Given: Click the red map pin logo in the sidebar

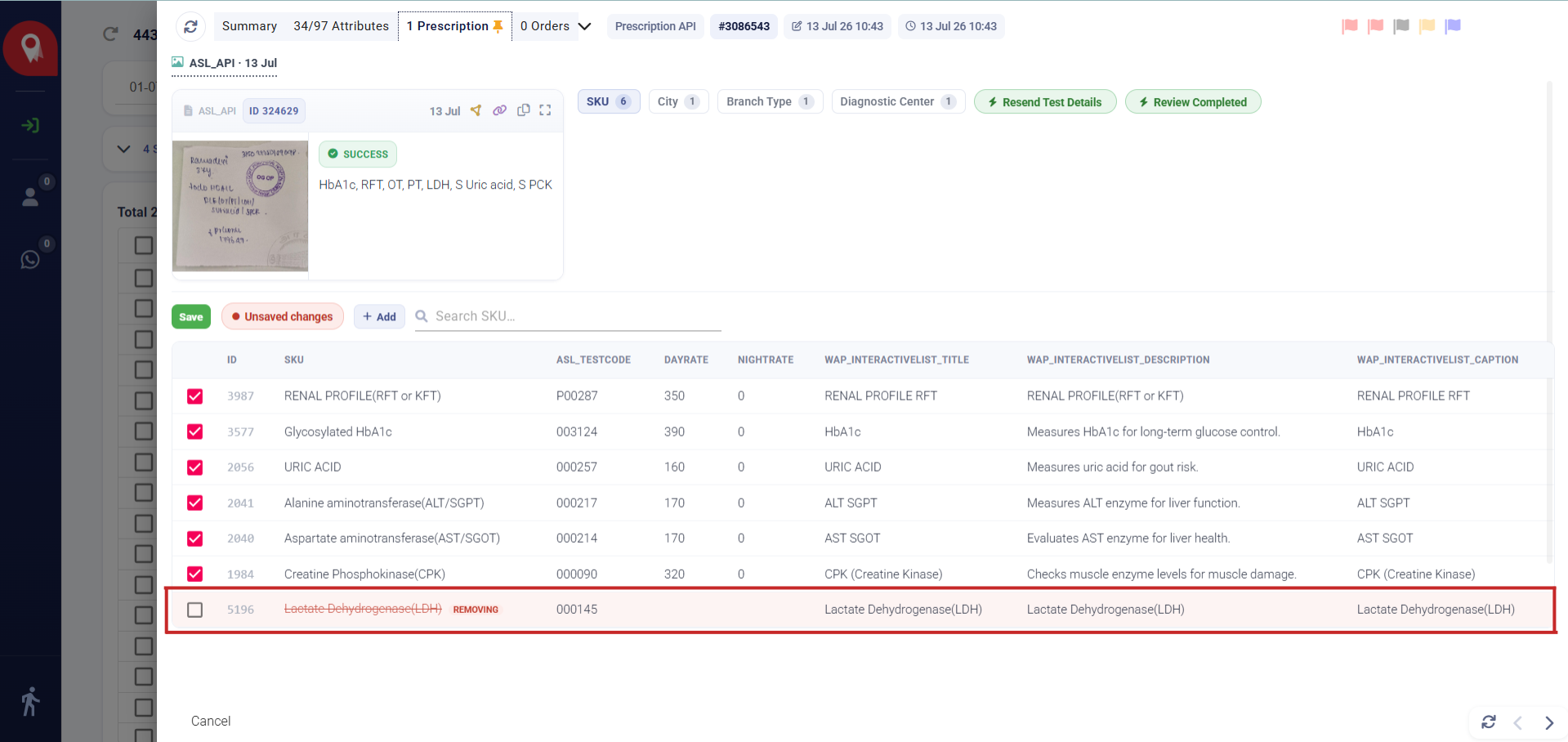Looking at the screenshot, I should coord(31,48).
